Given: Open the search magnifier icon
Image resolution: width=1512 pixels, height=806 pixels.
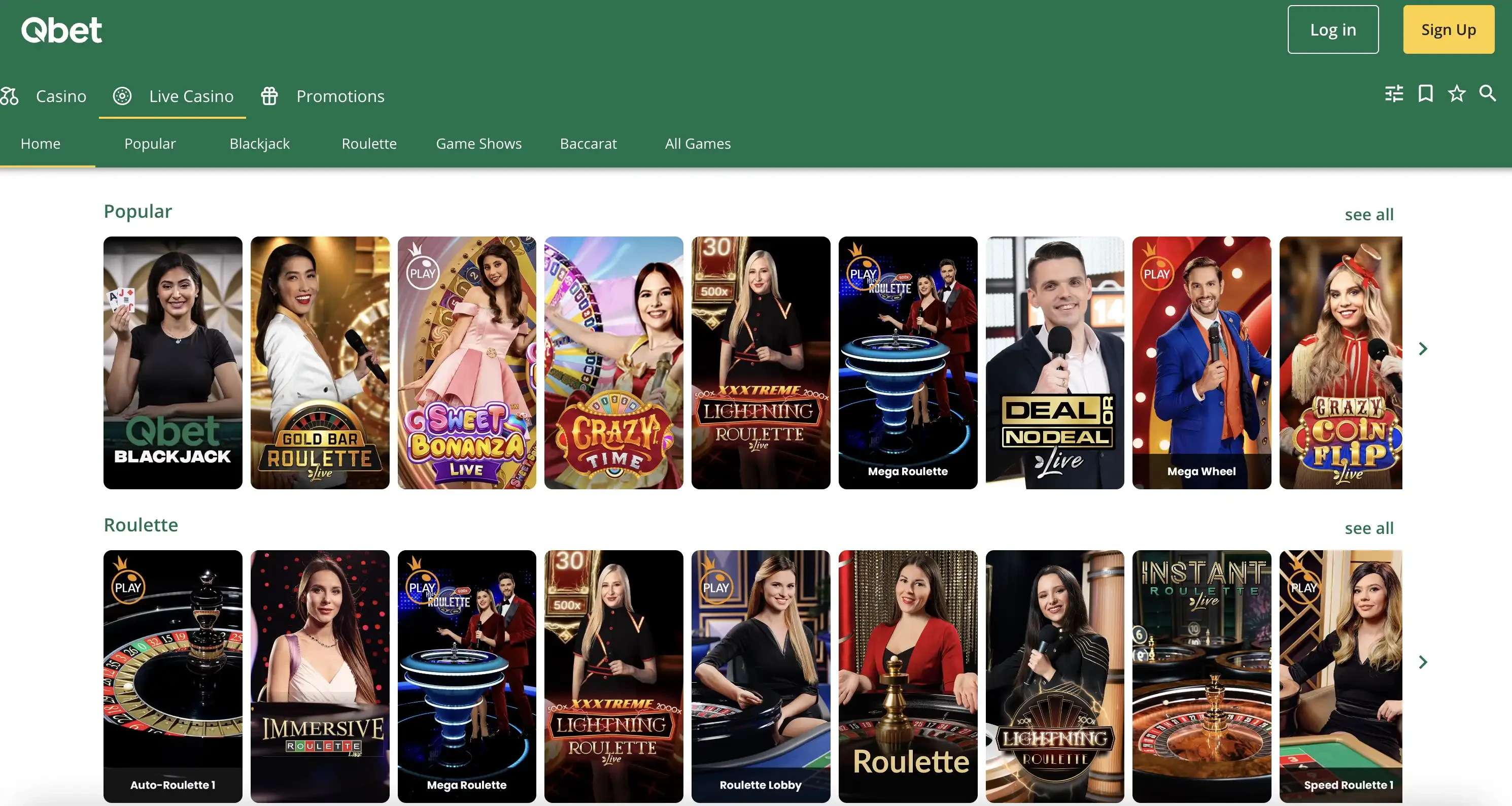Looking at the screenshot, I should [x=1487, y=93].
